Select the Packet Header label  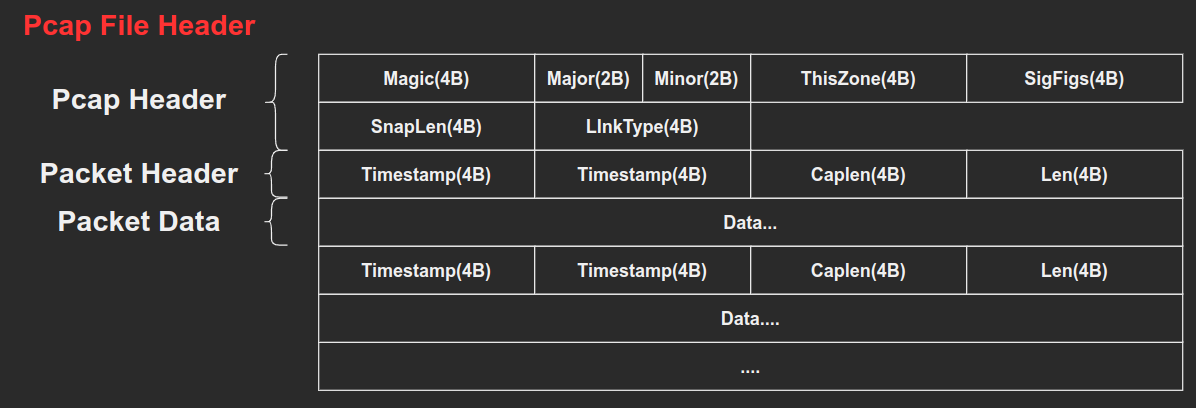(x=139, y=173)
